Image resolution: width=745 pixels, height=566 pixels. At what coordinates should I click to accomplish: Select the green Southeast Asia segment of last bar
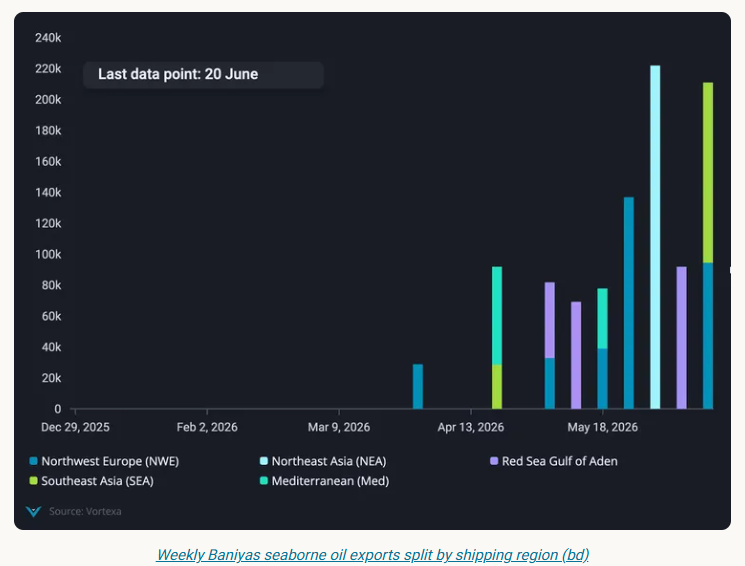pyautogui.click(x=707, y=173)
